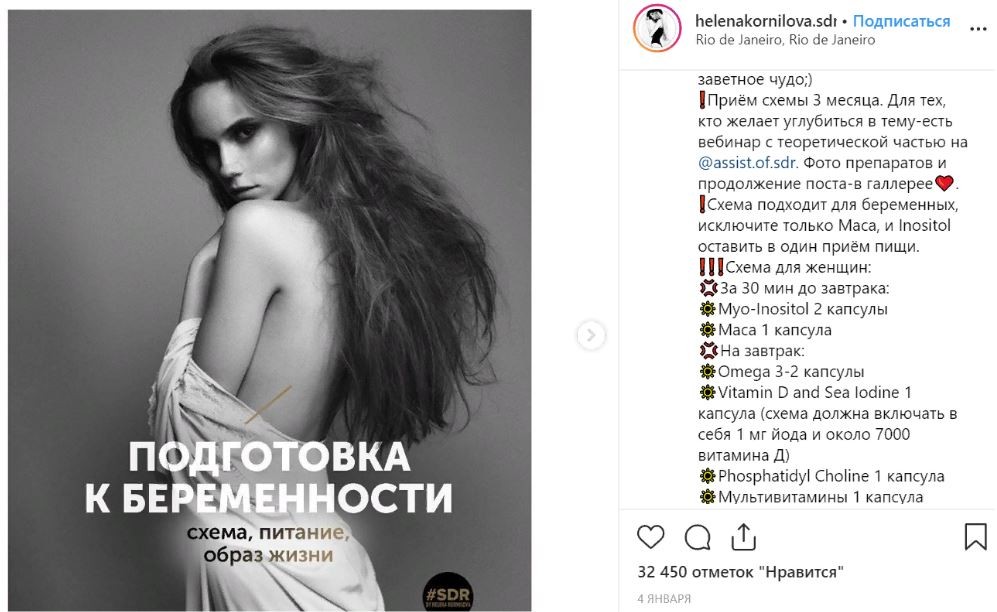Open the @assist.of.sdr mention link

coord(747,163)
